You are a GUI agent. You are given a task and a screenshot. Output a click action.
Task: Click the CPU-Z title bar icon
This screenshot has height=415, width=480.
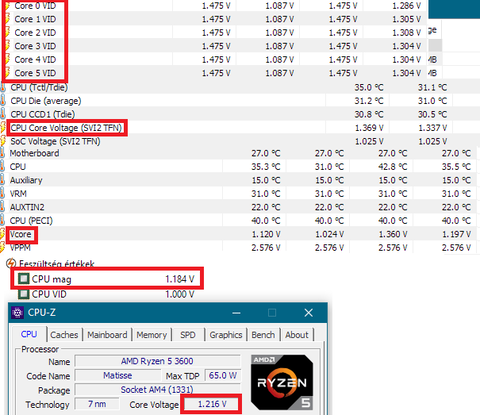(17, 313)
